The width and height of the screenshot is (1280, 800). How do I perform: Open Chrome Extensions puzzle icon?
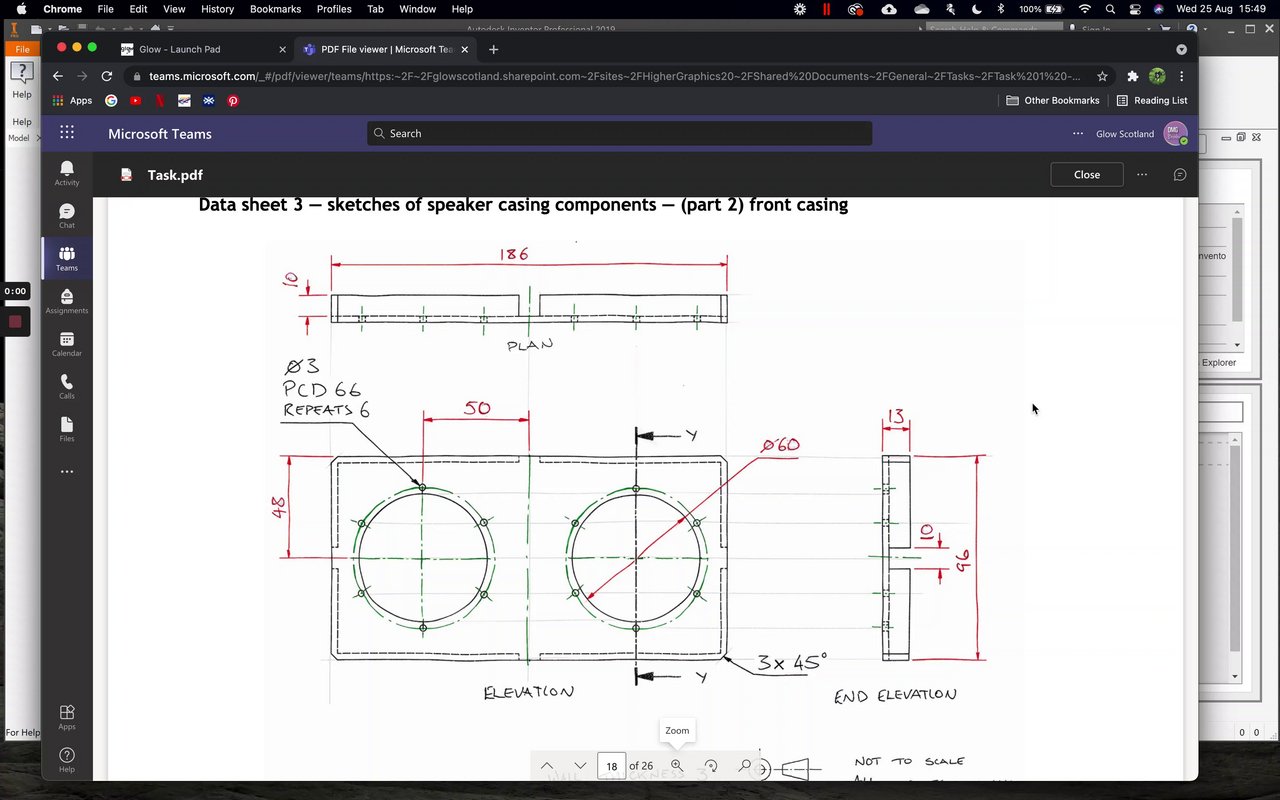pyautogui.click(x=1132, y=76)
